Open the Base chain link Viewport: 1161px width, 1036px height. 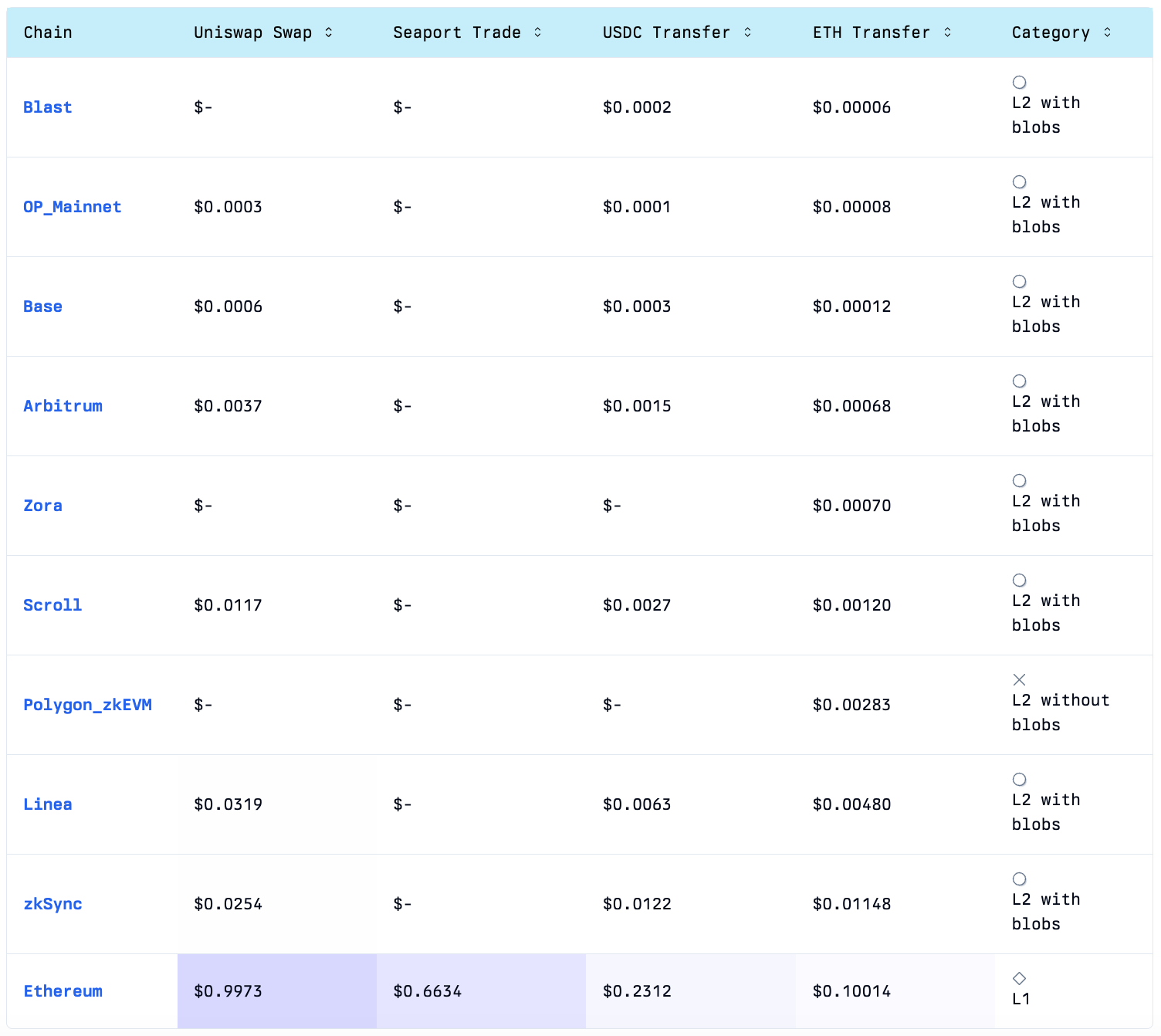pyautogui.click(x=43, y=306)
